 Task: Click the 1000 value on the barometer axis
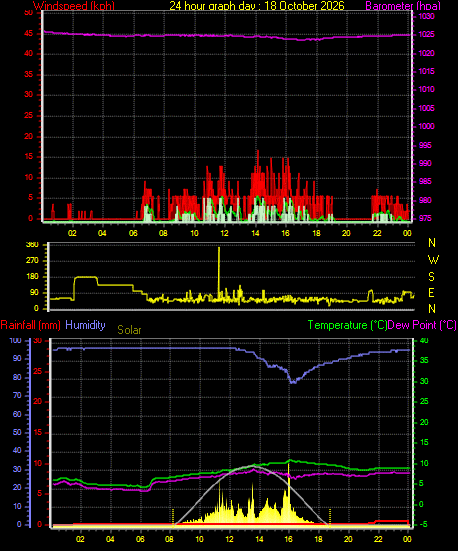[x=426, y=126]
